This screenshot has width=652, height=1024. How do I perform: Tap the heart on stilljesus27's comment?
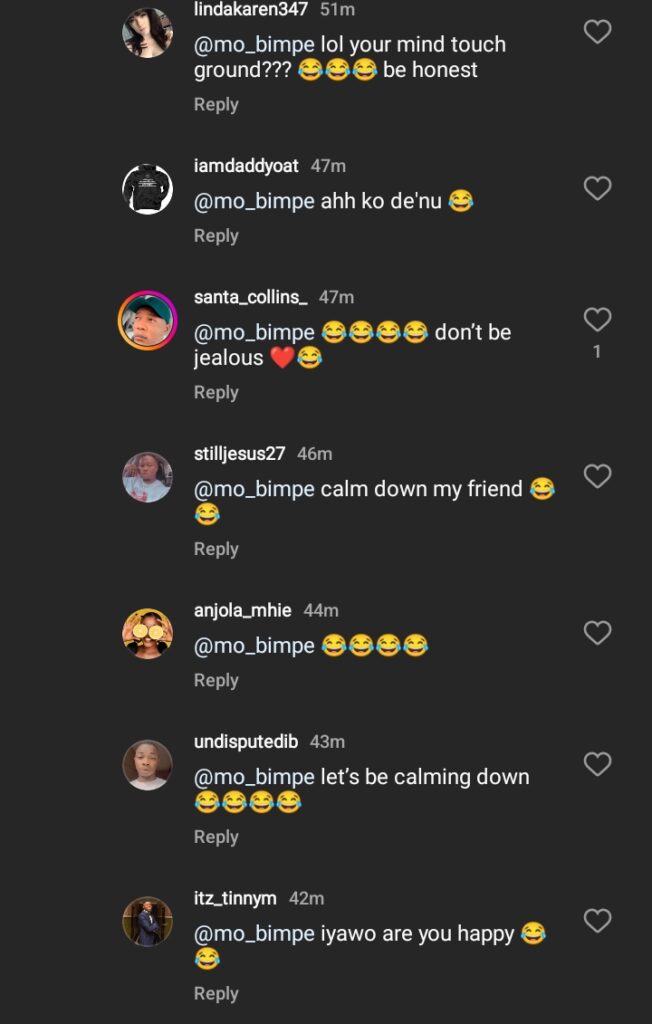[x=597, y=476]
